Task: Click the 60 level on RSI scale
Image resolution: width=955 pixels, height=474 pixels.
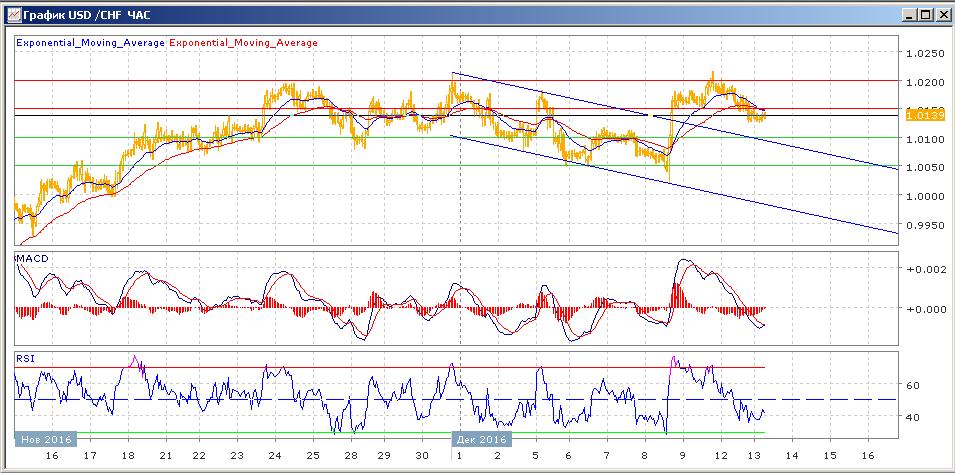Action: click(x=912, y=384)
